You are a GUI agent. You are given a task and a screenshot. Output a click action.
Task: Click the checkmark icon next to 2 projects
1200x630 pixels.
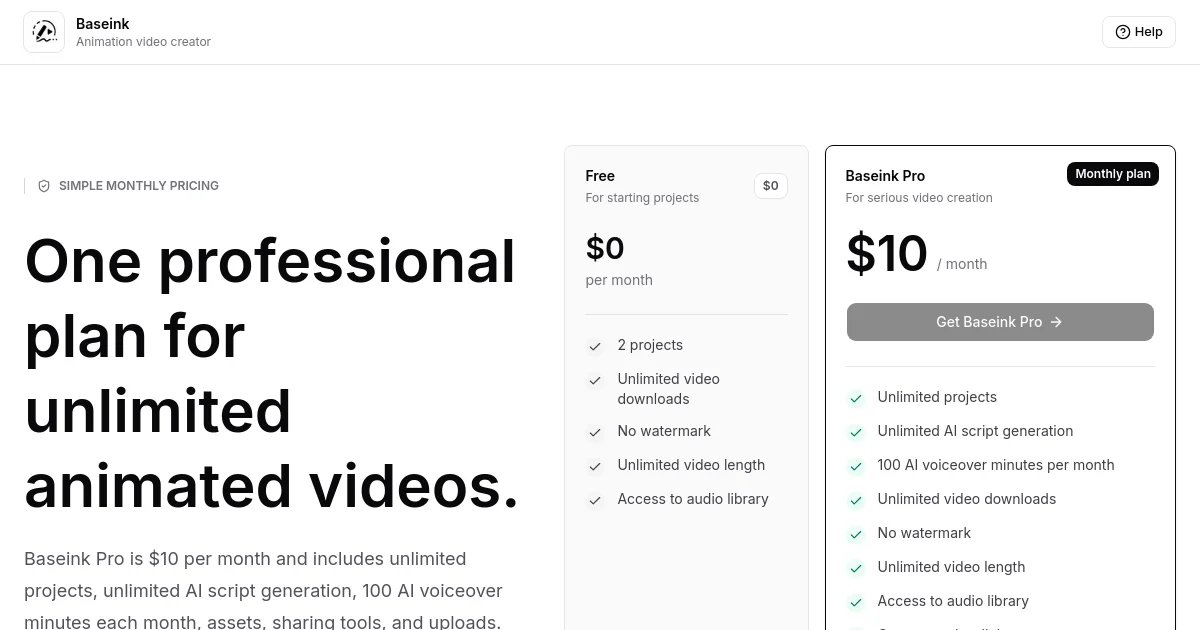point(595,346)
